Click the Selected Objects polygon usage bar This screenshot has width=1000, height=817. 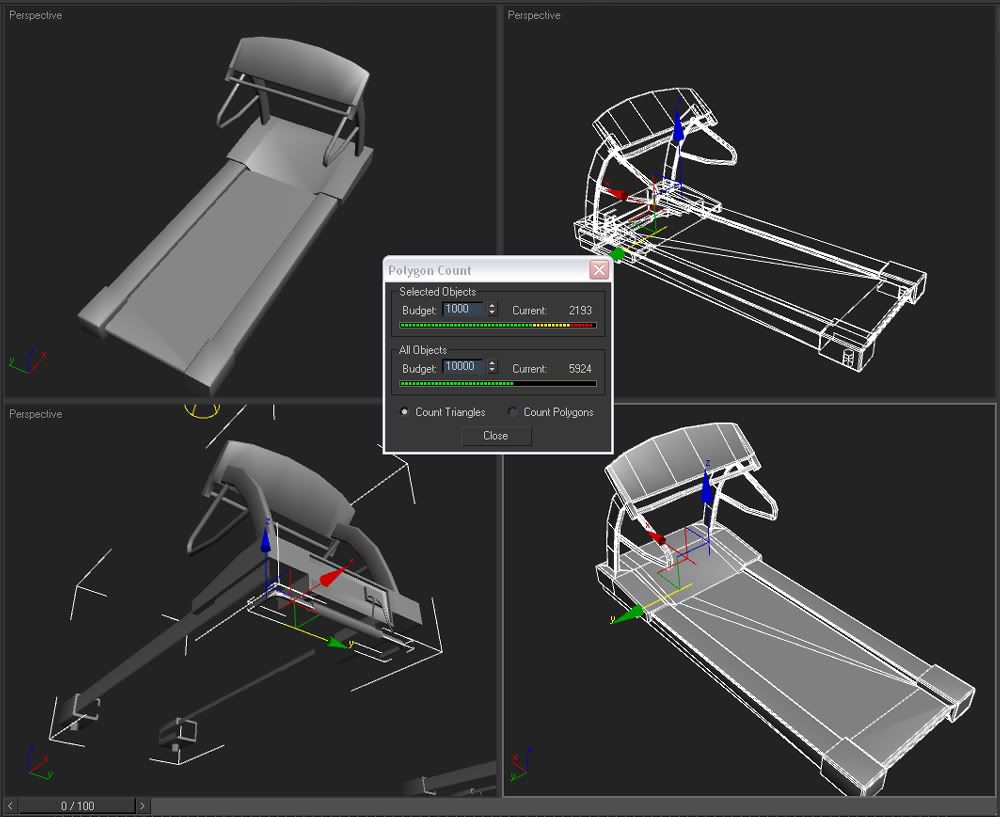pos(497,325)
